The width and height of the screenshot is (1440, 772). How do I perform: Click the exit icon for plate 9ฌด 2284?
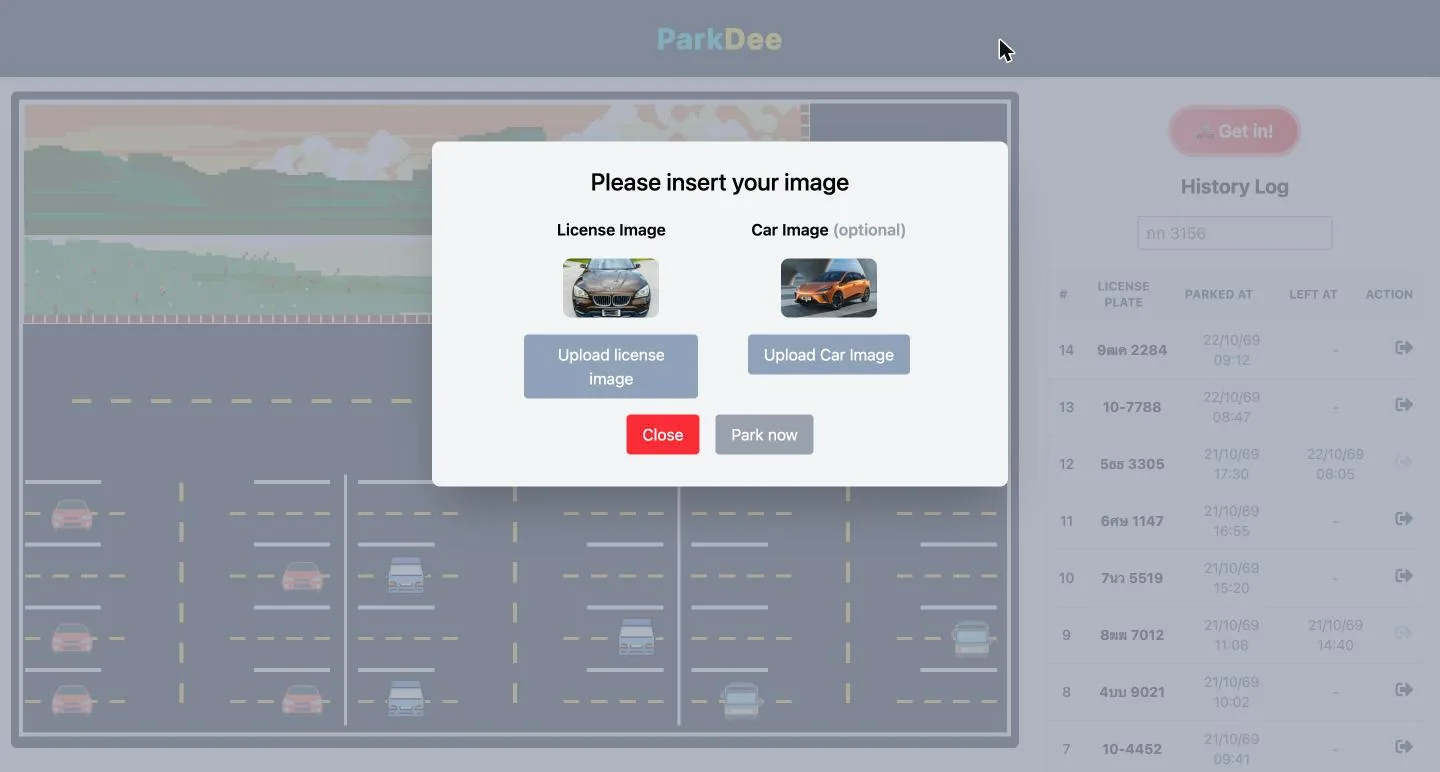pos(1404,347)
